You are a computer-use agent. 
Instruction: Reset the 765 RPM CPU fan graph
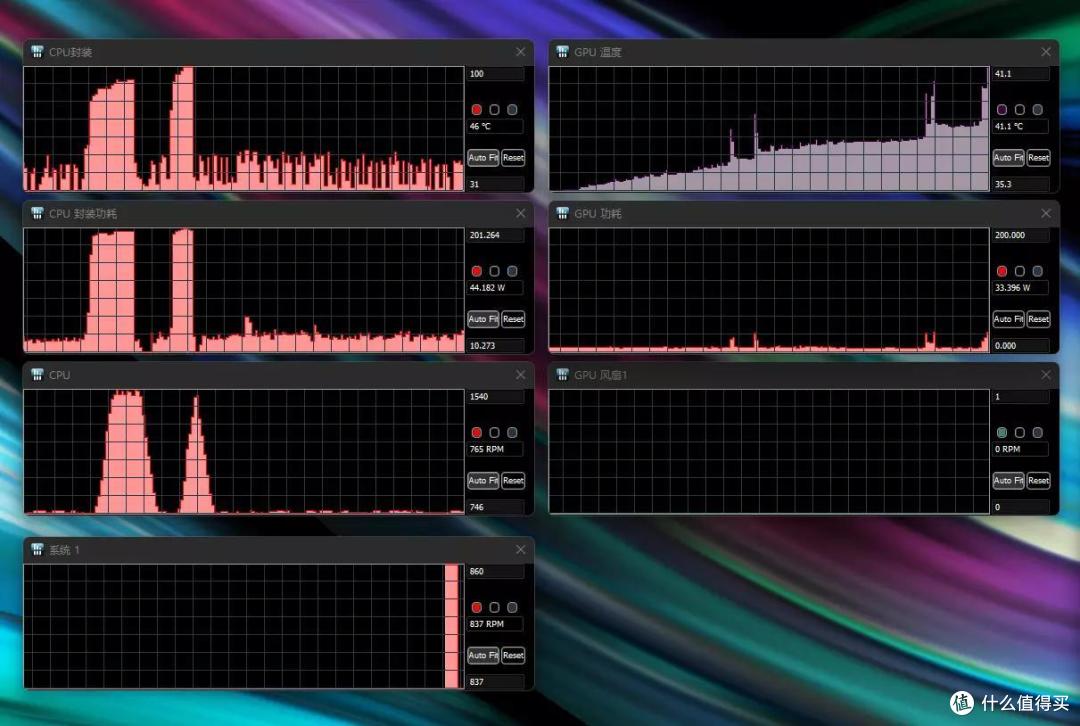point(513,480)
